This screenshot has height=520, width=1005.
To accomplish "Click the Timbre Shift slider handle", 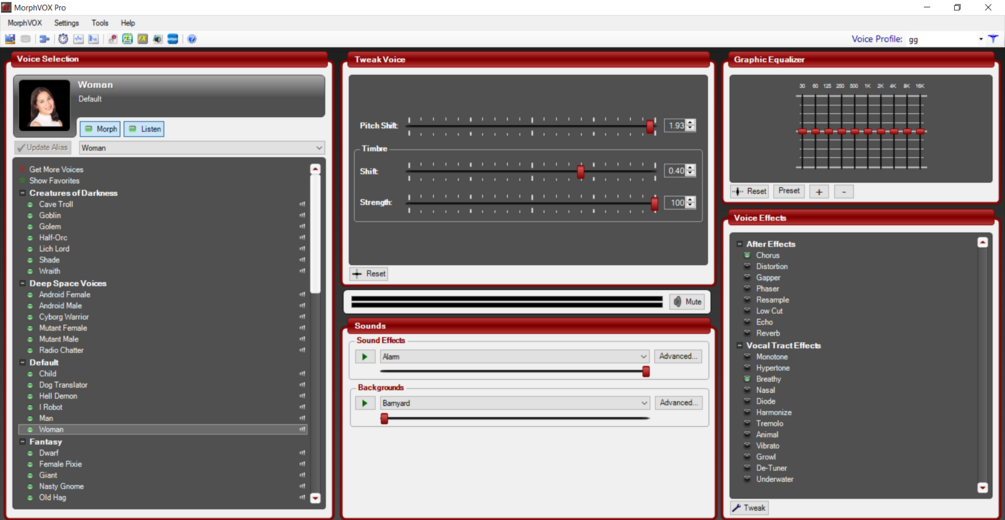I will point(581,172).
